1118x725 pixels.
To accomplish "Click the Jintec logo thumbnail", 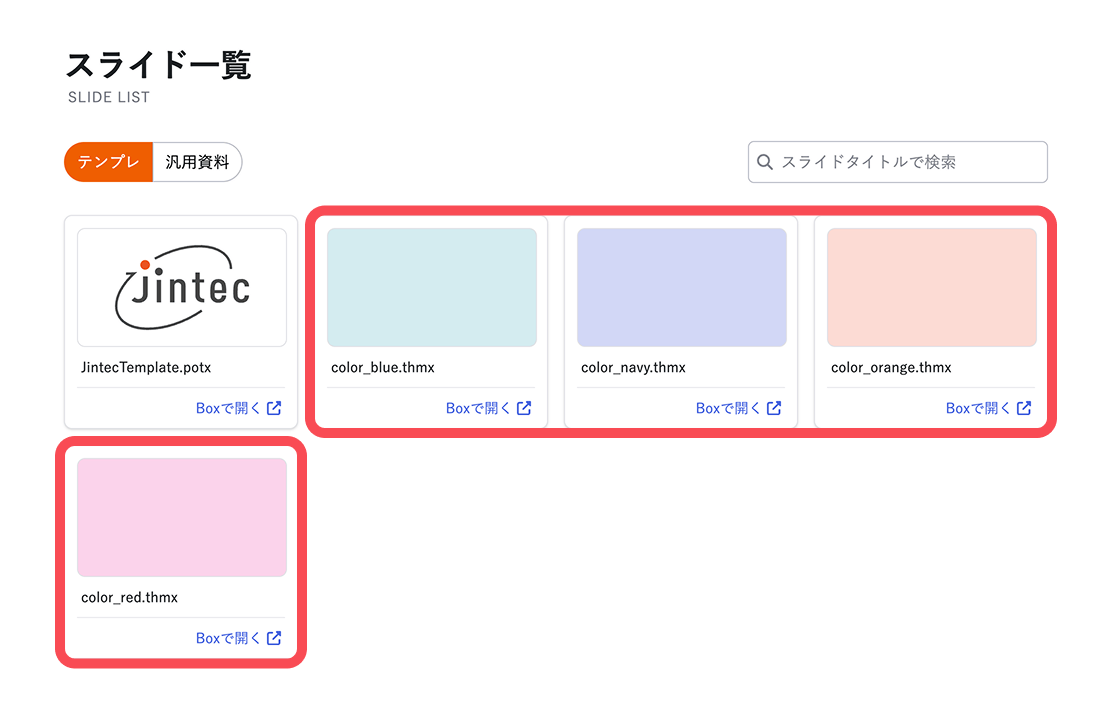I will [x=182, y=287].
